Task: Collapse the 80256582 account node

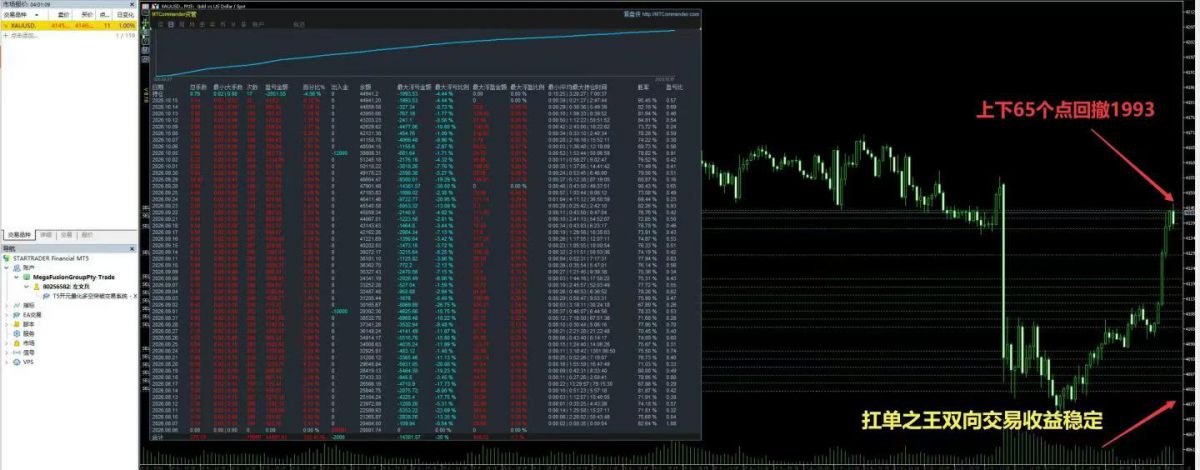Action: 26,286
